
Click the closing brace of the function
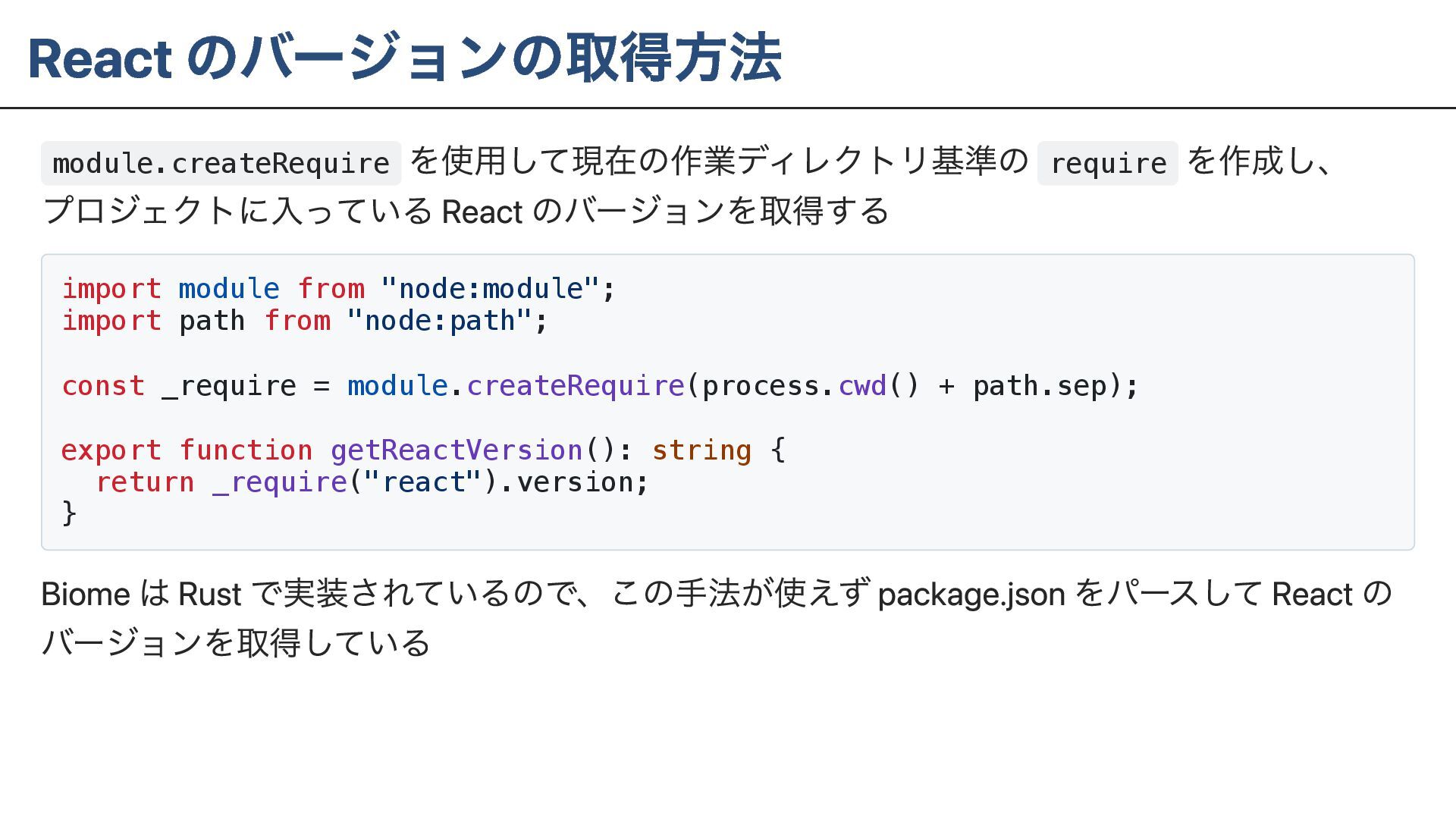69,513
